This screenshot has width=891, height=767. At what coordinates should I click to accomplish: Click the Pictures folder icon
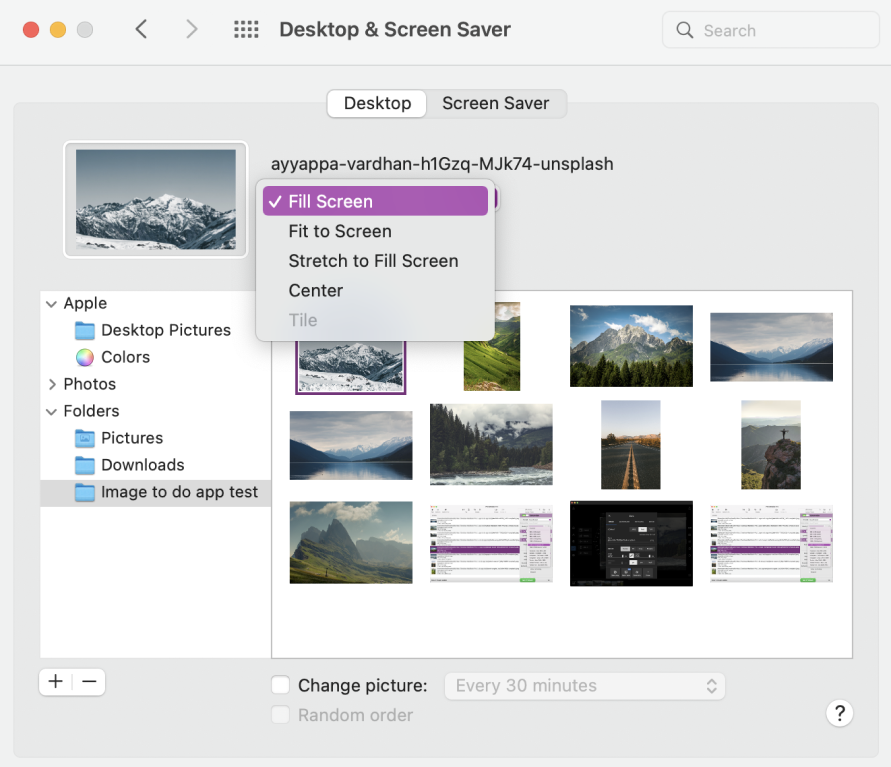point(85,438)
